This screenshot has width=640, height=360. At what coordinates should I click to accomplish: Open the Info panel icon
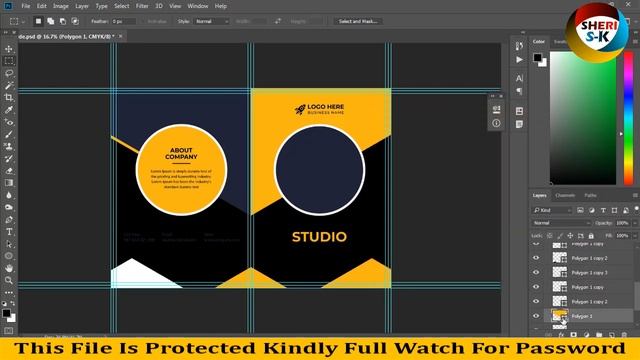pyautogui.click(x=496, y=123)
